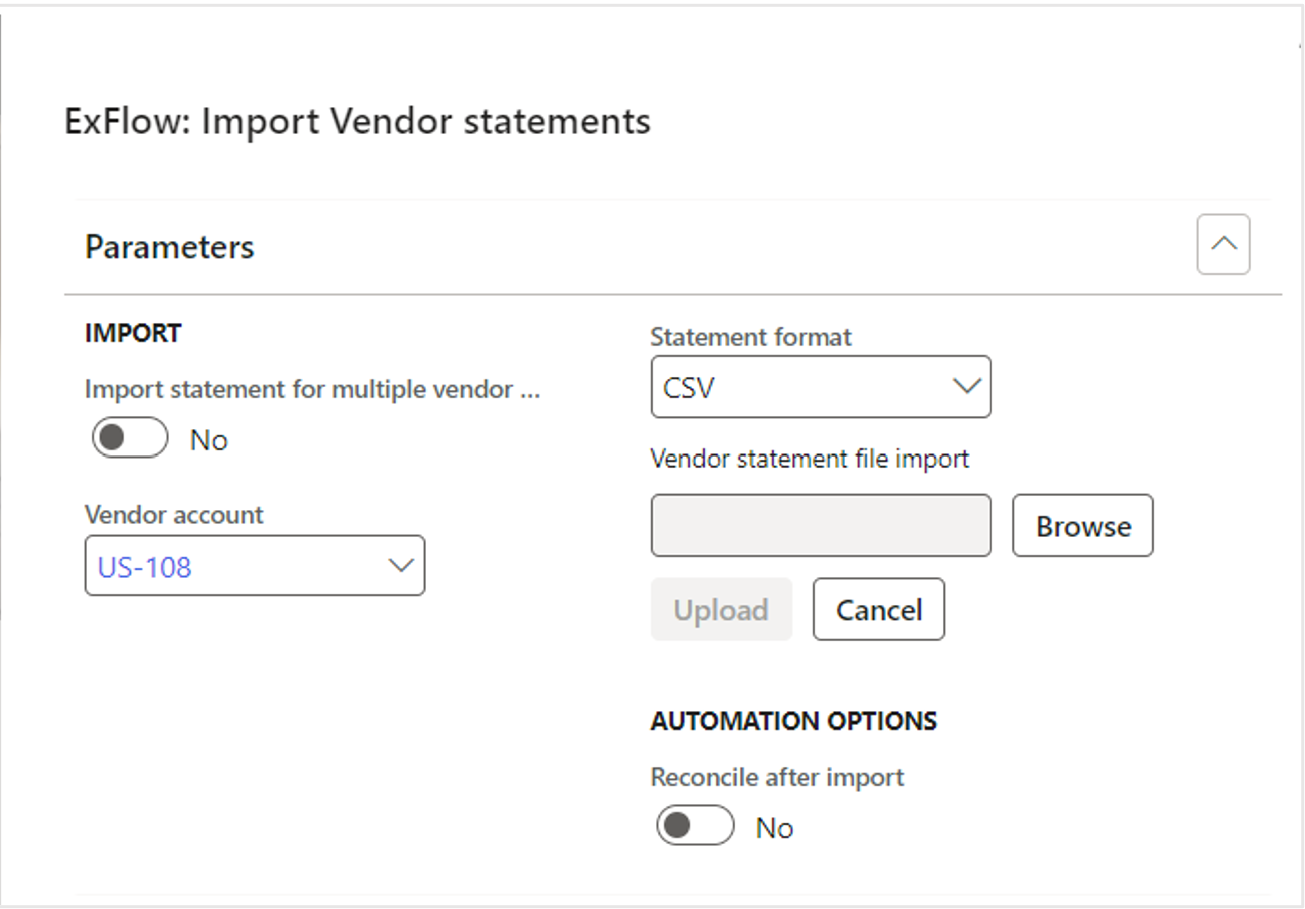Click the ExFlow: Import Vendor statements title
This screenshot has width=1305, height=909.
click(358, 121)
